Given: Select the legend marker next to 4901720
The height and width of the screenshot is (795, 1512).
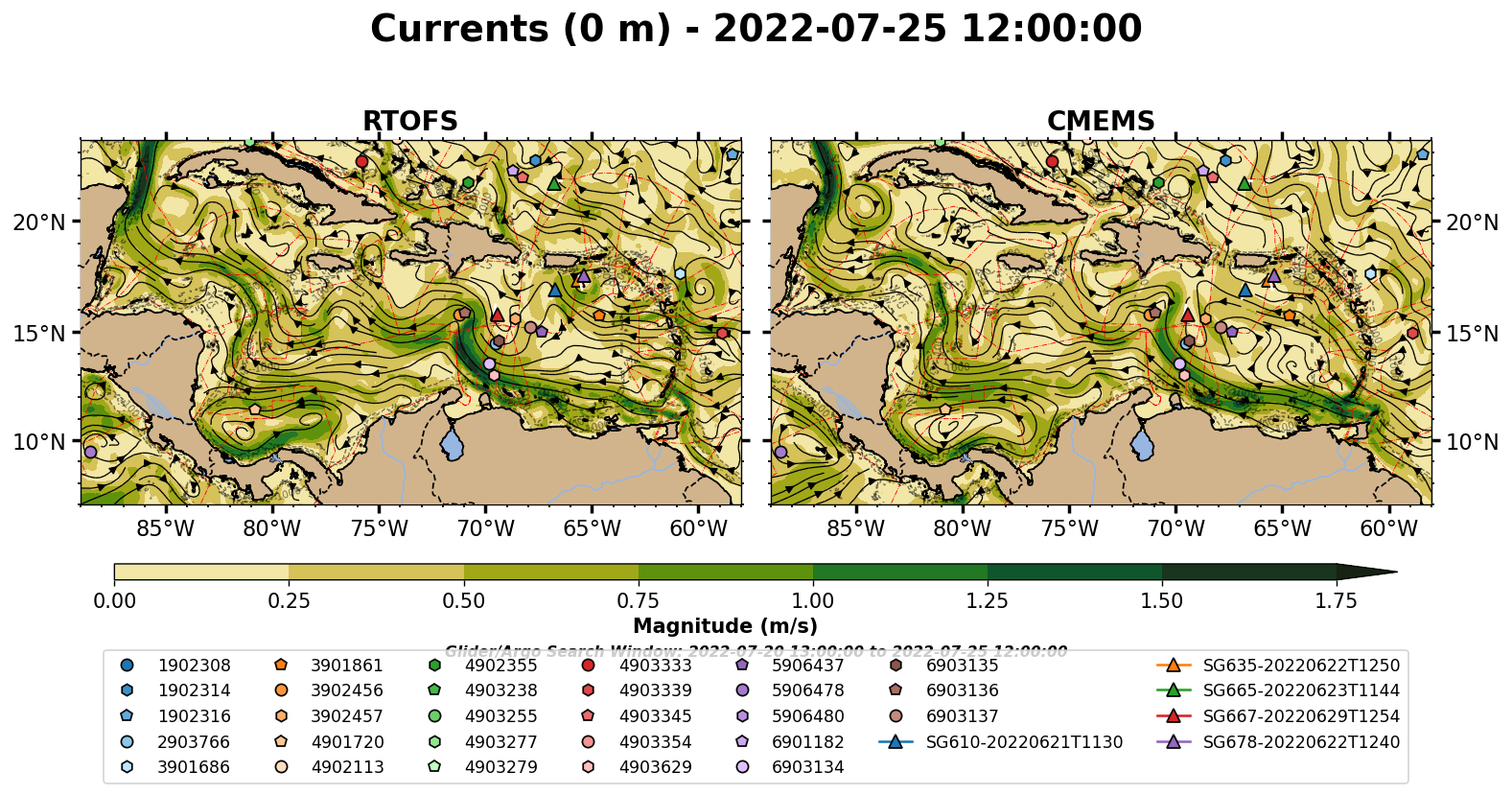Looking at the screenshot, I should (281, 741).
